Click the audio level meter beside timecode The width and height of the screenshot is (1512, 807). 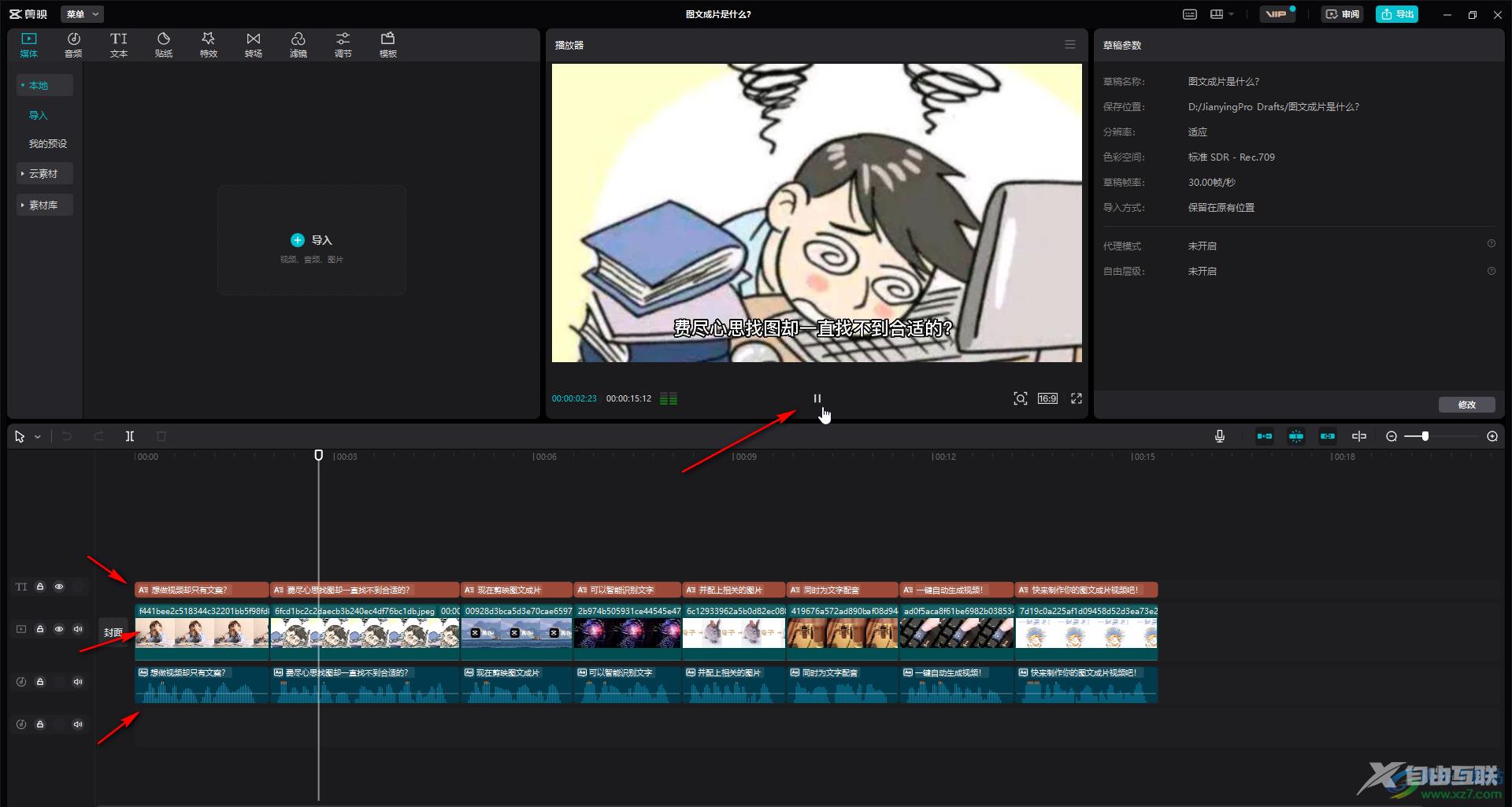tap(669, 398)
